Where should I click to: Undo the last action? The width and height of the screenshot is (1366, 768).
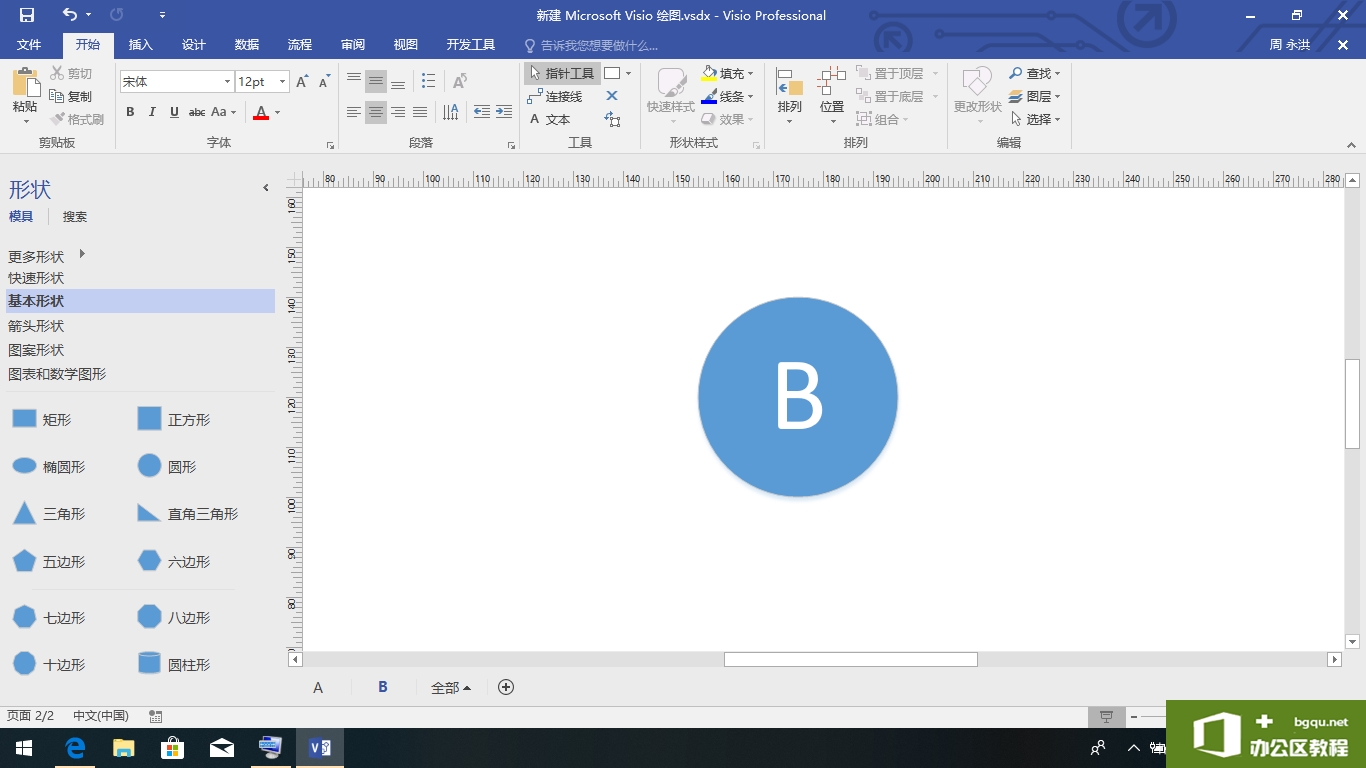[69, 15]
